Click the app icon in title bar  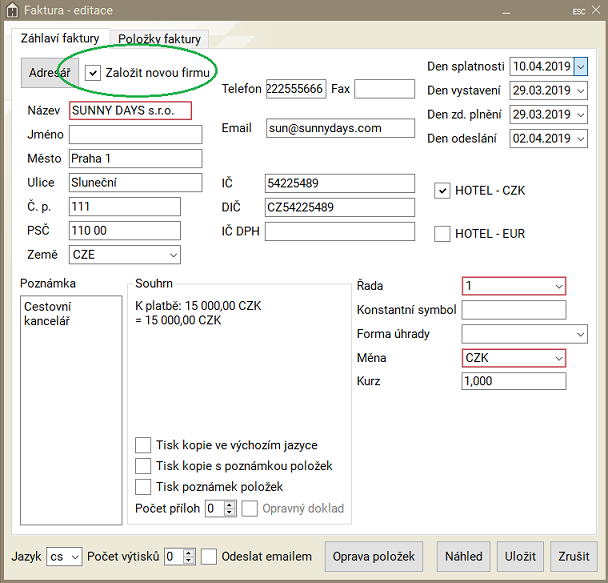click(x=10, y=11)
